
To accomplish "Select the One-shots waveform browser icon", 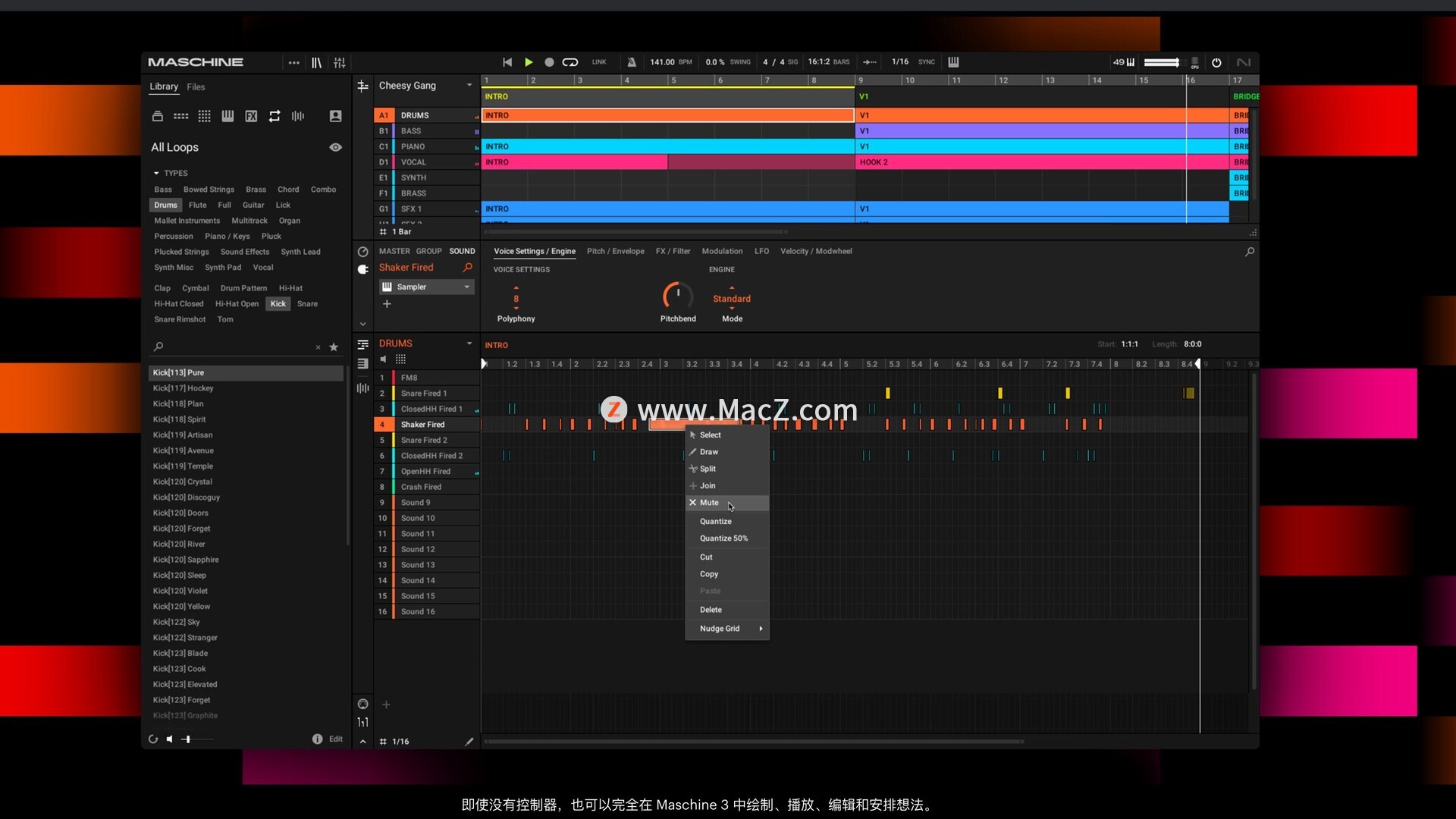I will tap(298, 116).
